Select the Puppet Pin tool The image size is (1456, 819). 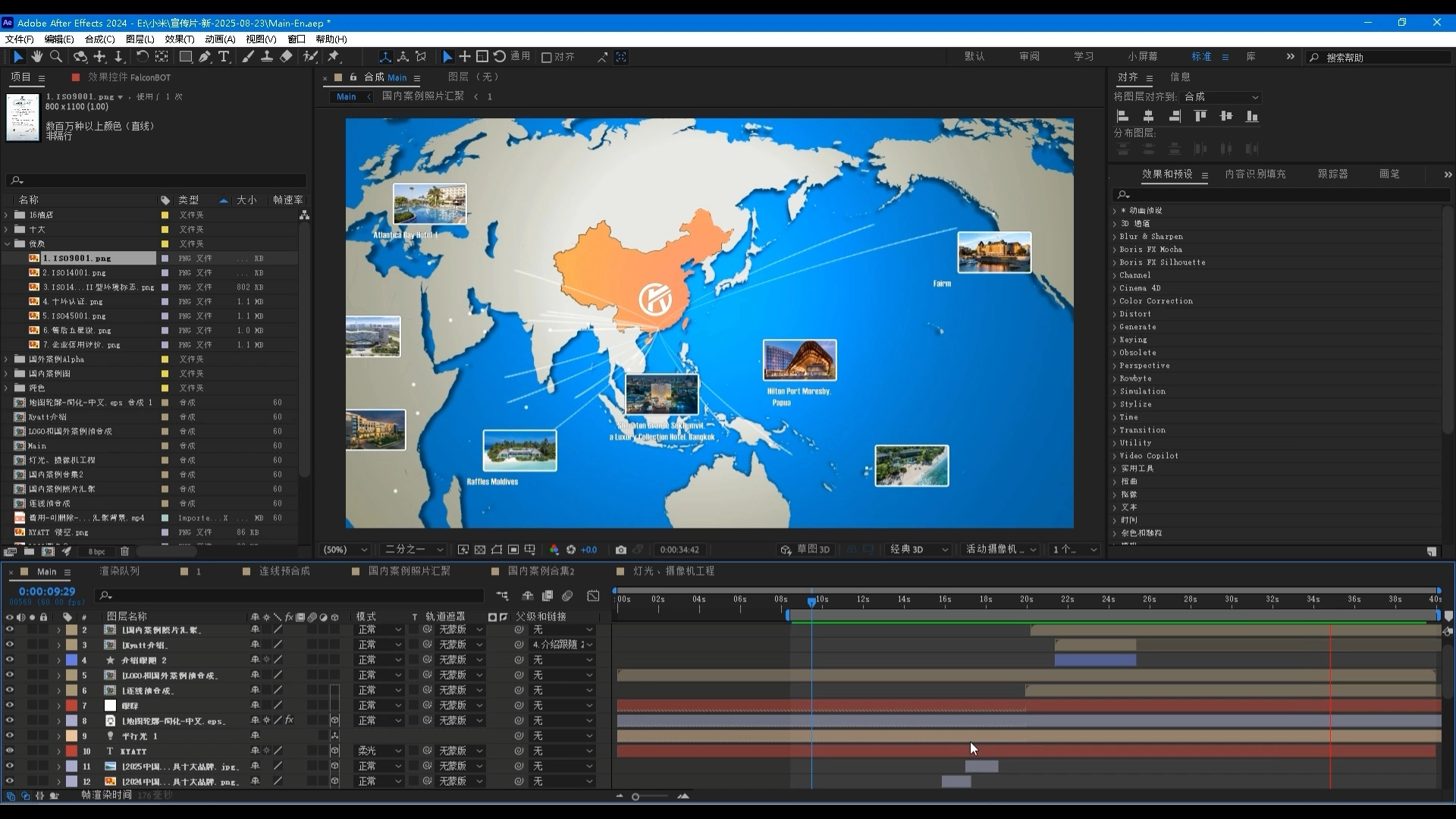(334, 57)
